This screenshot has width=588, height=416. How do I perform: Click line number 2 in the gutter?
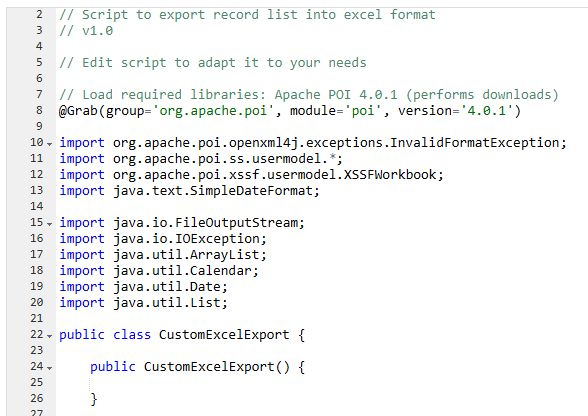point(39,15)
